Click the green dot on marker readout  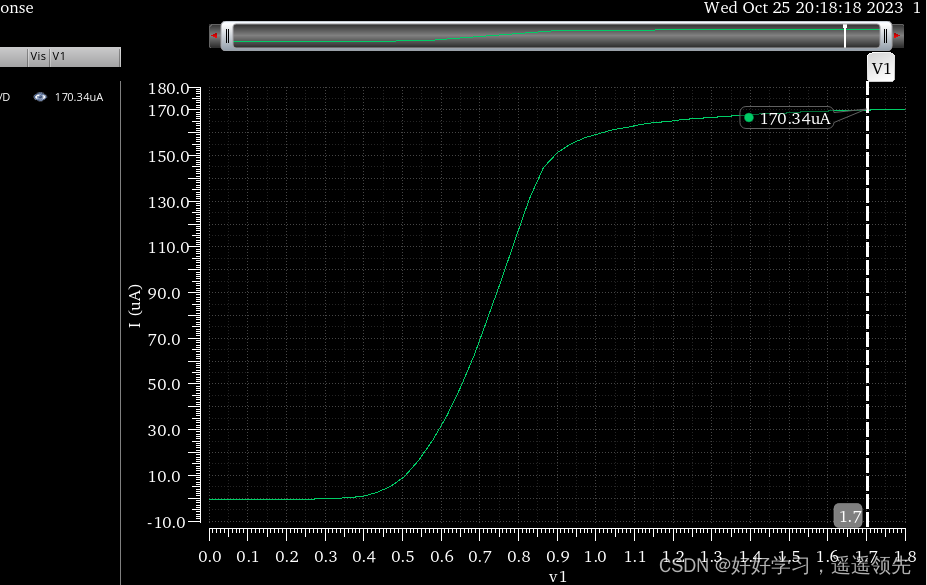tap(749, 118)
